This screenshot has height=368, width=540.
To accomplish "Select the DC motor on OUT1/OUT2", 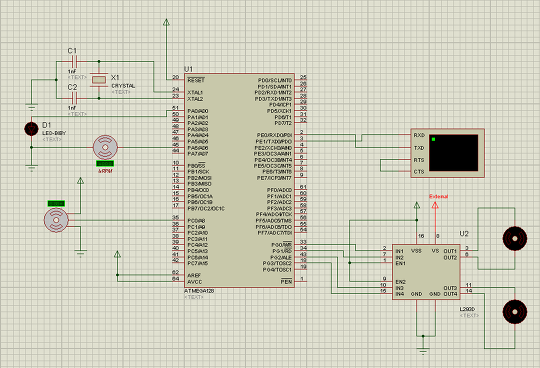I will 515,238.
